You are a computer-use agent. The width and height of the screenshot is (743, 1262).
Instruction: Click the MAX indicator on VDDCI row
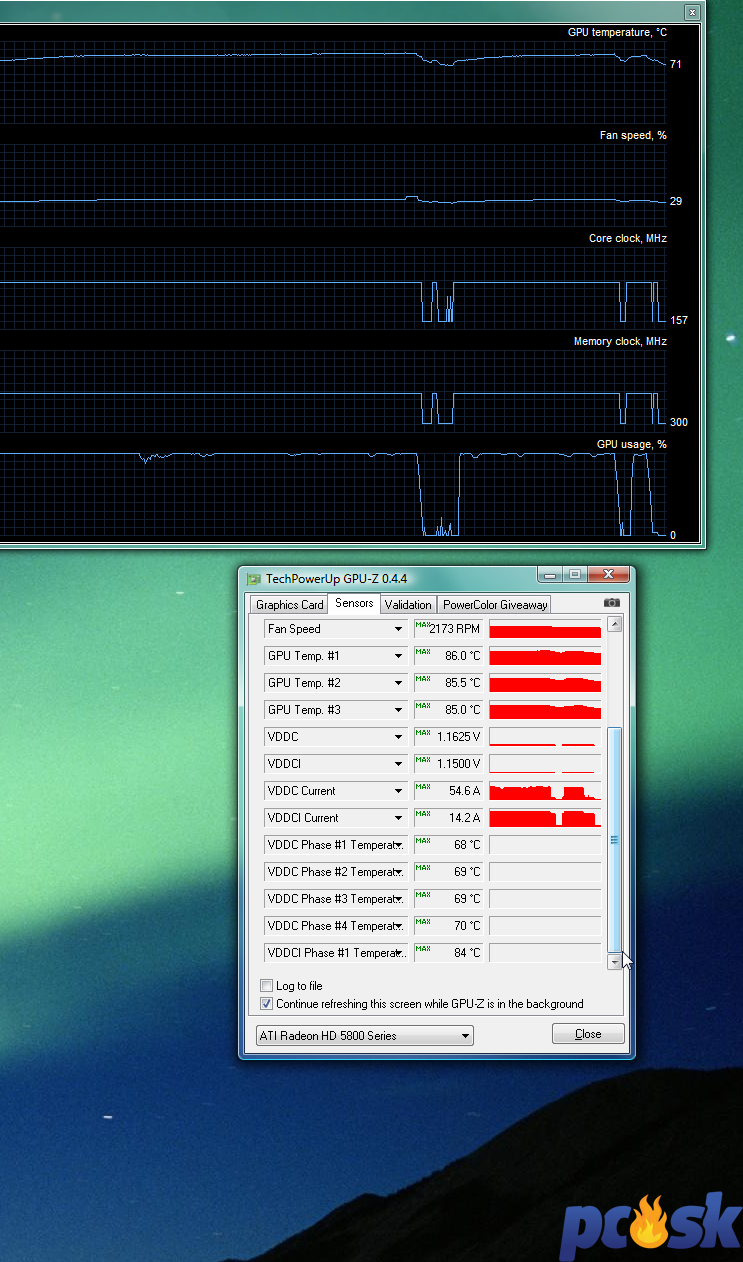423,760
